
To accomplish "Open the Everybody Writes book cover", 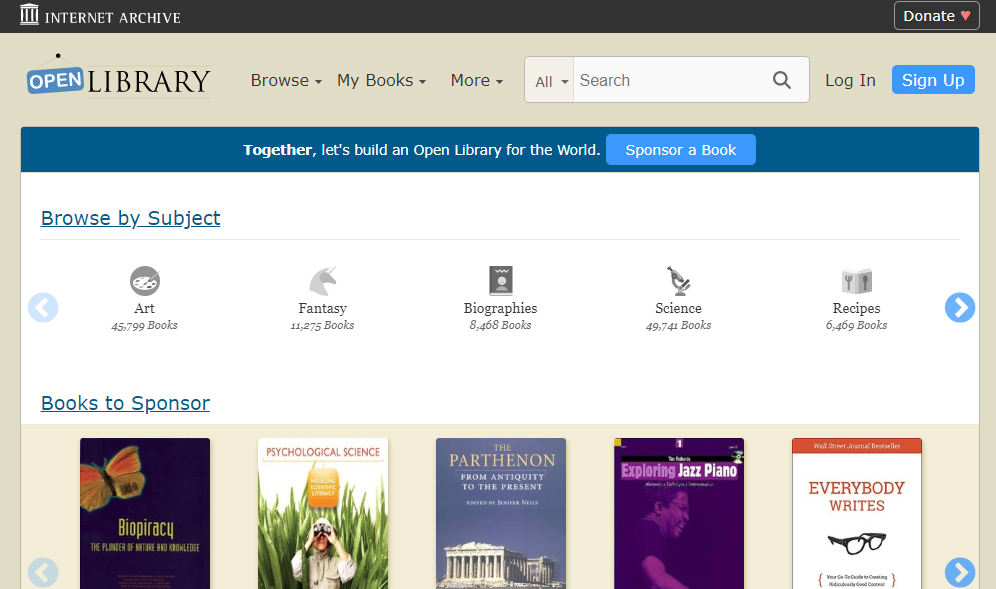I will pyautogui.click(x=857, y=513).
